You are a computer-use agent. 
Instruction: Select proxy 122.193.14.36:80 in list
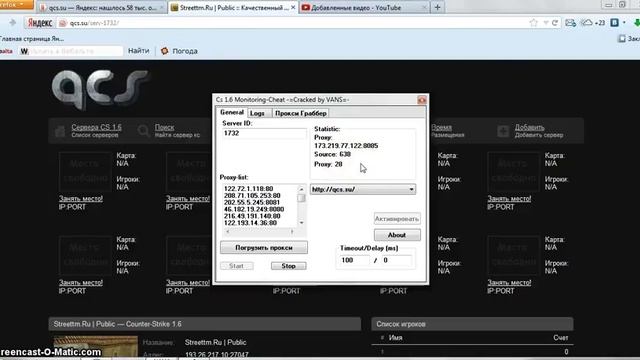pos(250,223)
